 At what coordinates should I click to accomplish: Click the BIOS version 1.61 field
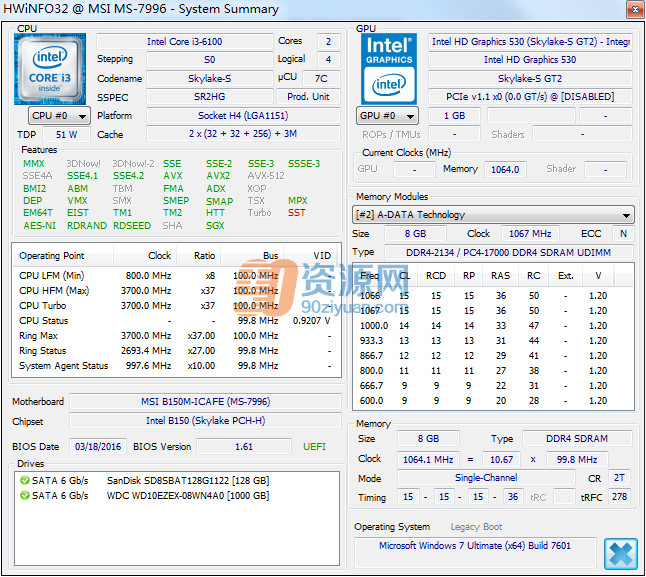tap(244, 446)
